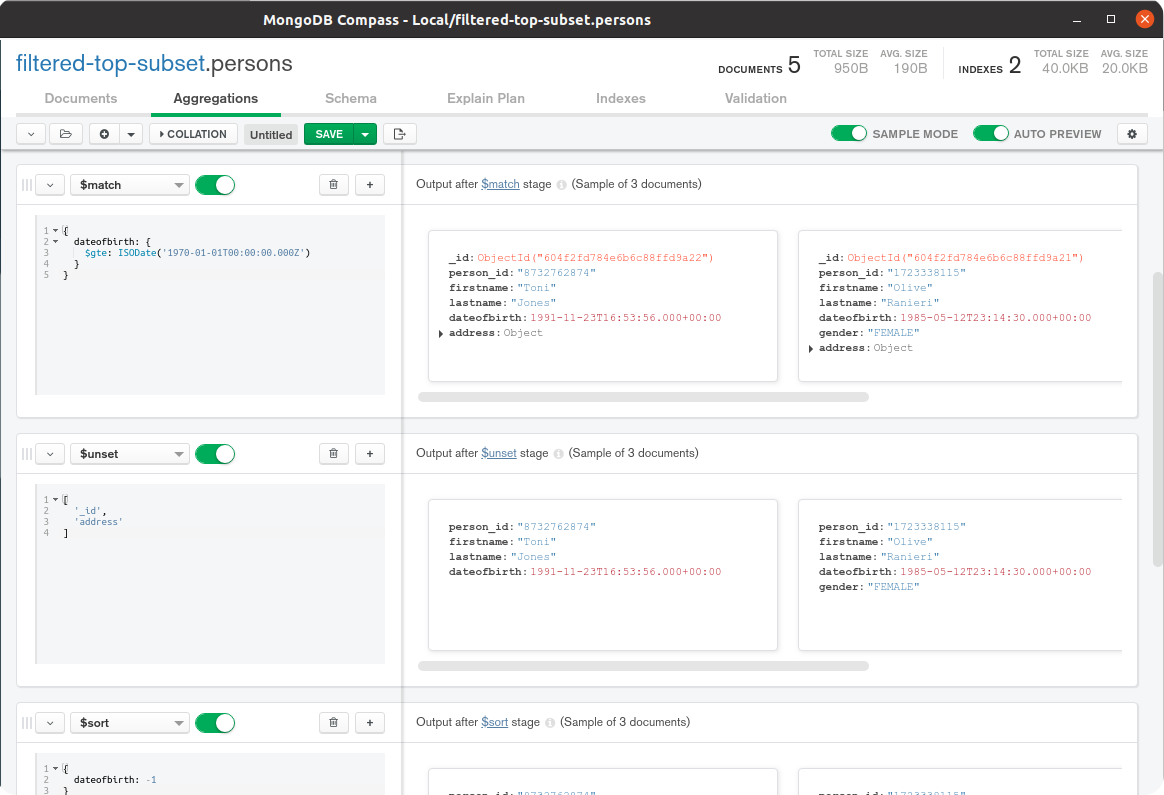Click export pipeline to language icon
1164x795 pixels.
(x=399, y=134)
